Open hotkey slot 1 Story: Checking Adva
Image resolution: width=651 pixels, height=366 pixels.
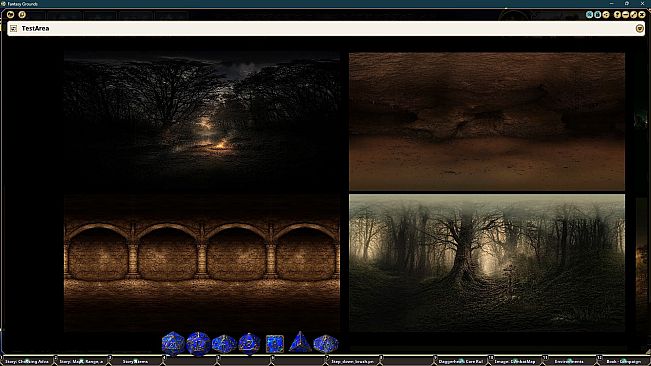pyautogui.click(x=27, y=361)
